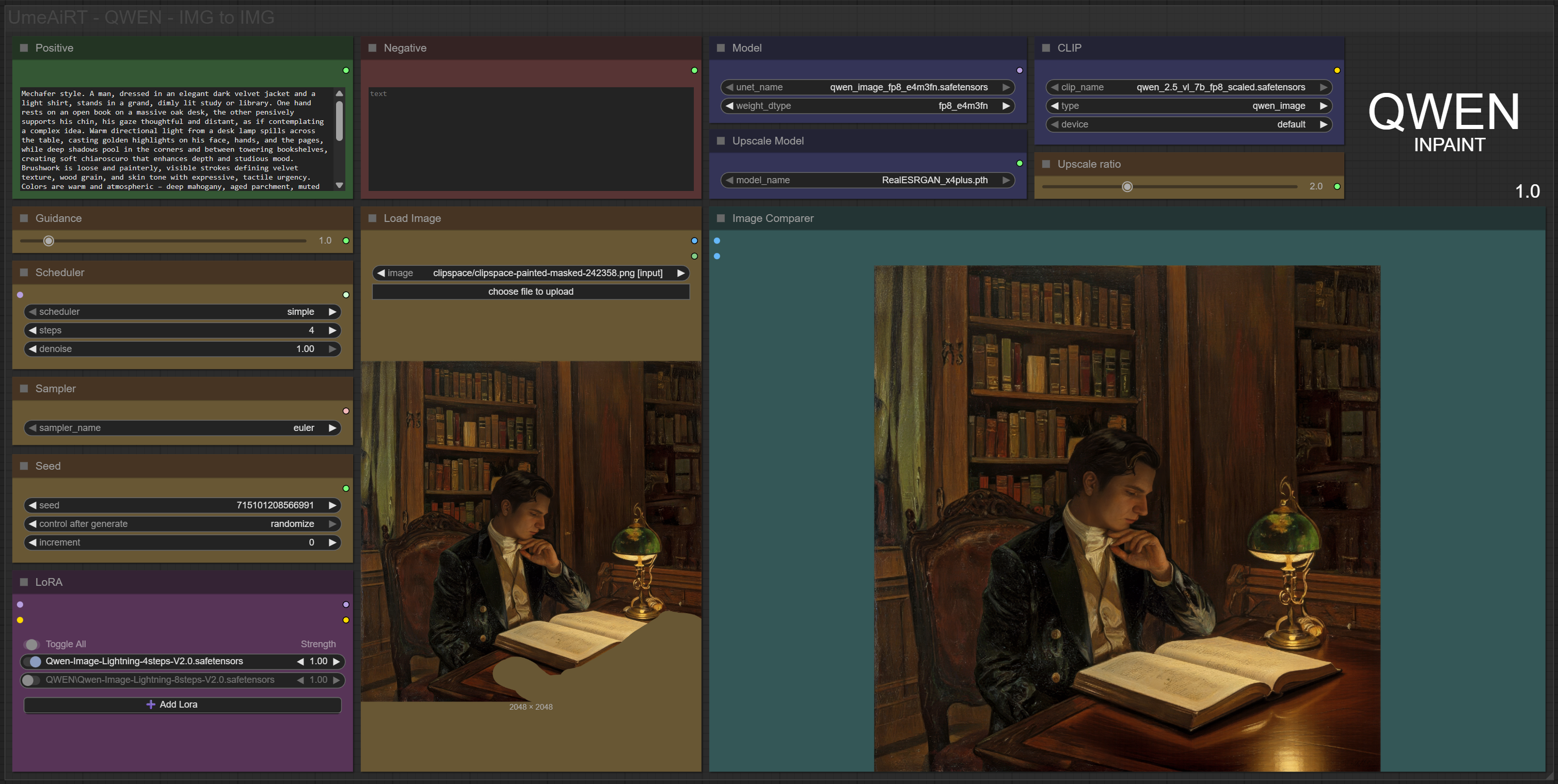This screenshot has height=784, width=1558.
Task: Click the Positive node collapse square
Action: [x=24, y=48]
